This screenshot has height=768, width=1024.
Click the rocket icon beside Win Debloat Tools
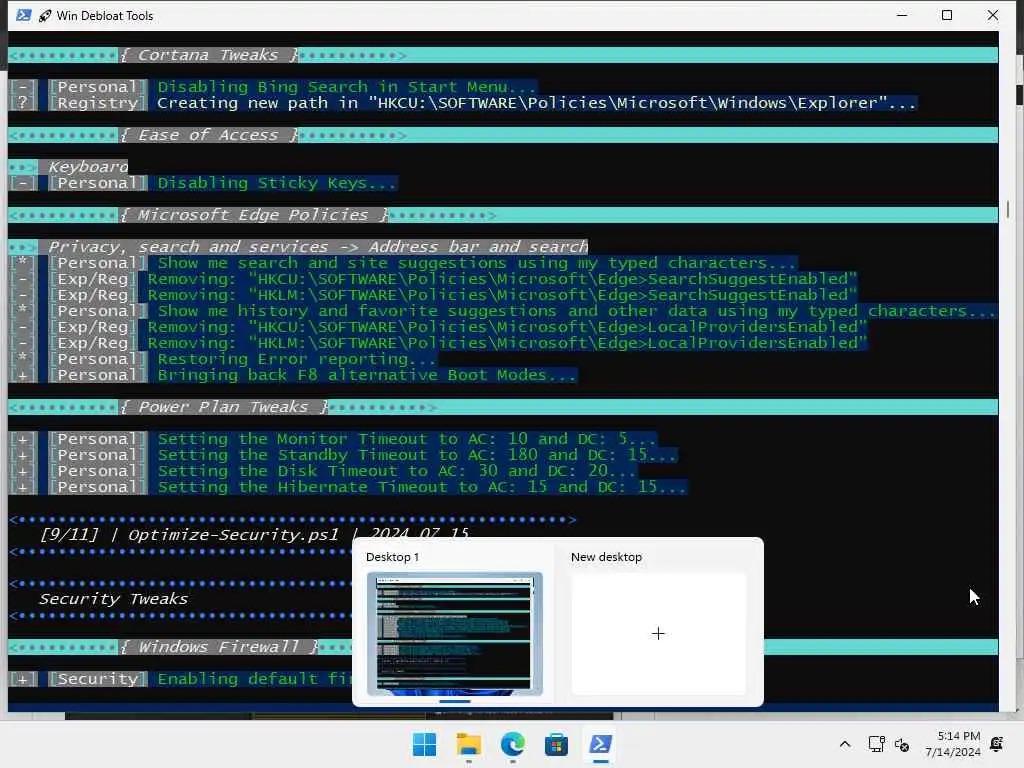tap(44, 16)
